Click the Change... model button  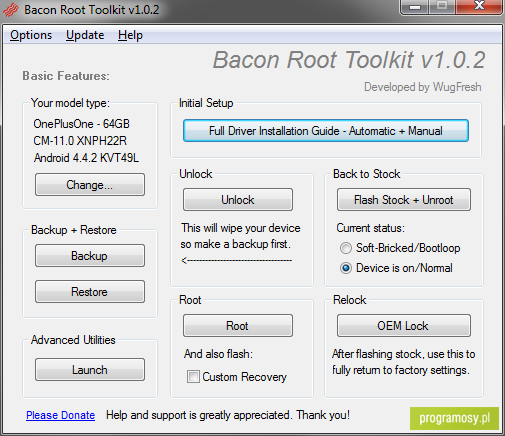coord(90,184)
